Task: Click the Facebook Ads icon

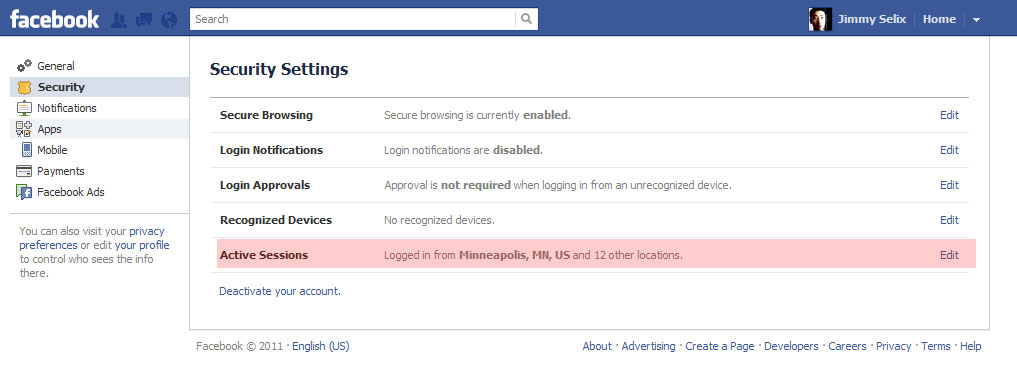Action: [25, 192]
